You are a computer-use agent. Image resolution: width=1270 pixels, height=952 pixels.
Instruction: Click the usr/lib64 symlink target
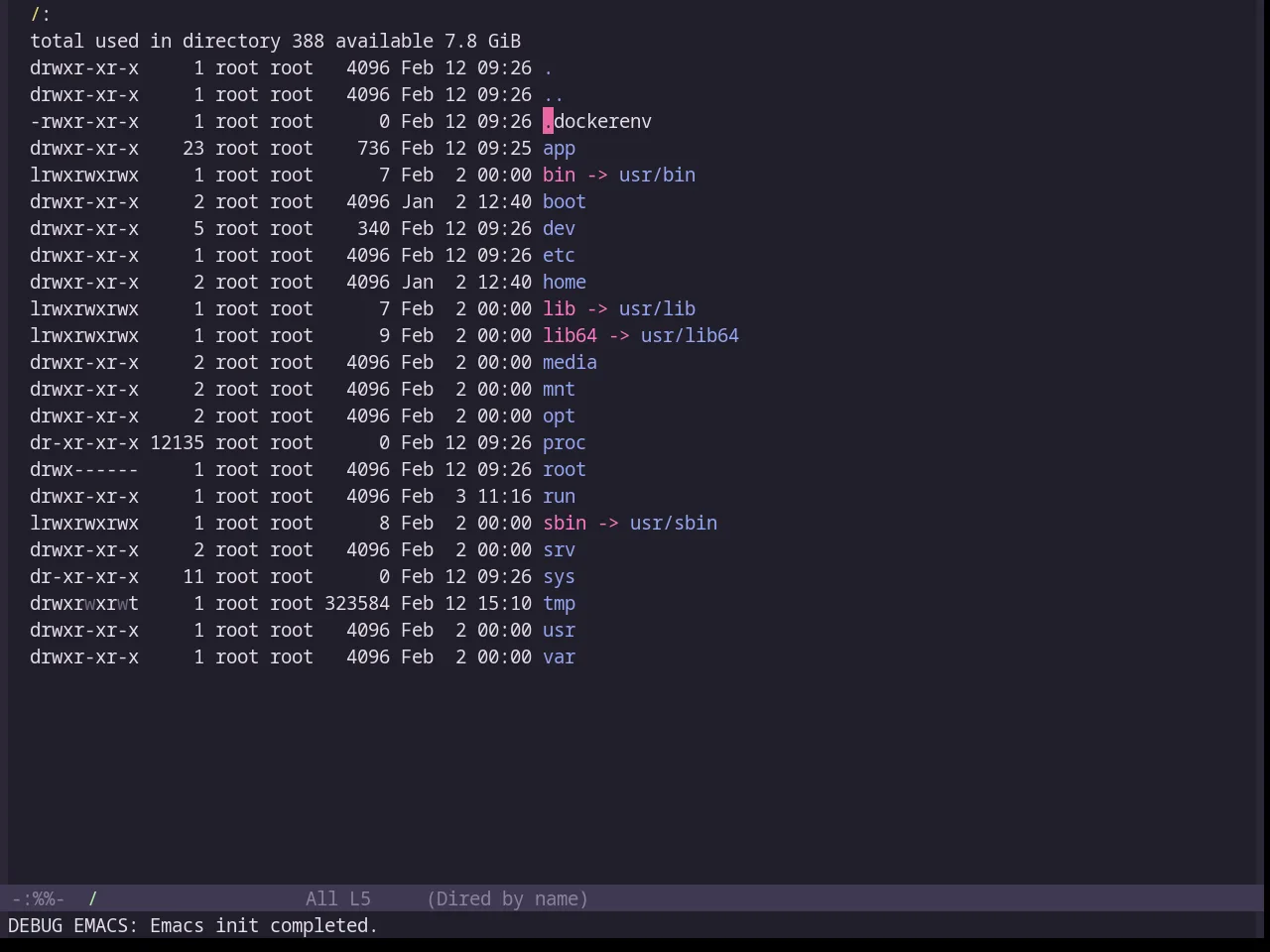click(690, 336)
